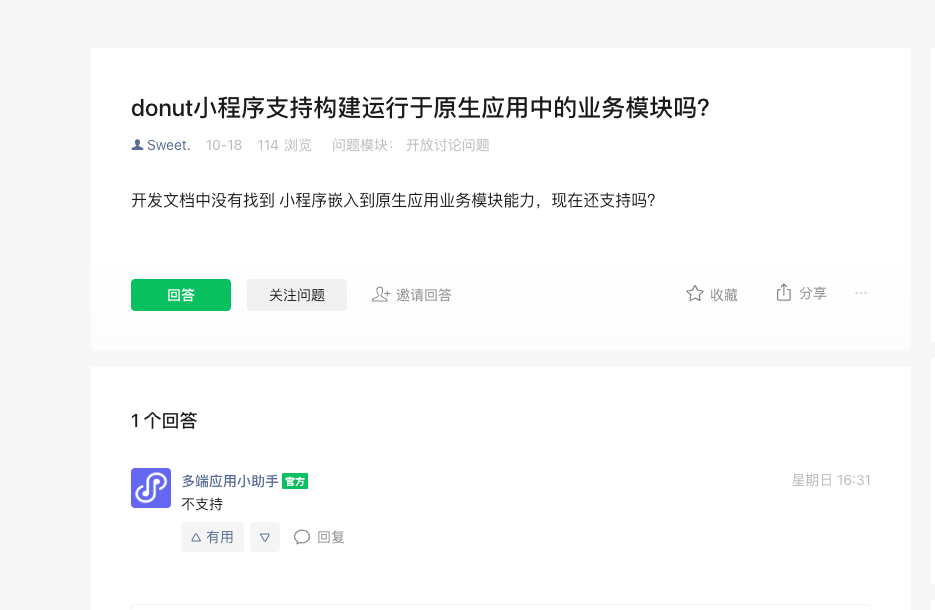Image resolution: width=935 pixels, height=610 pixels.
Task: Toggle 关注问题 to follow this question
Action: tap(297, 295)
